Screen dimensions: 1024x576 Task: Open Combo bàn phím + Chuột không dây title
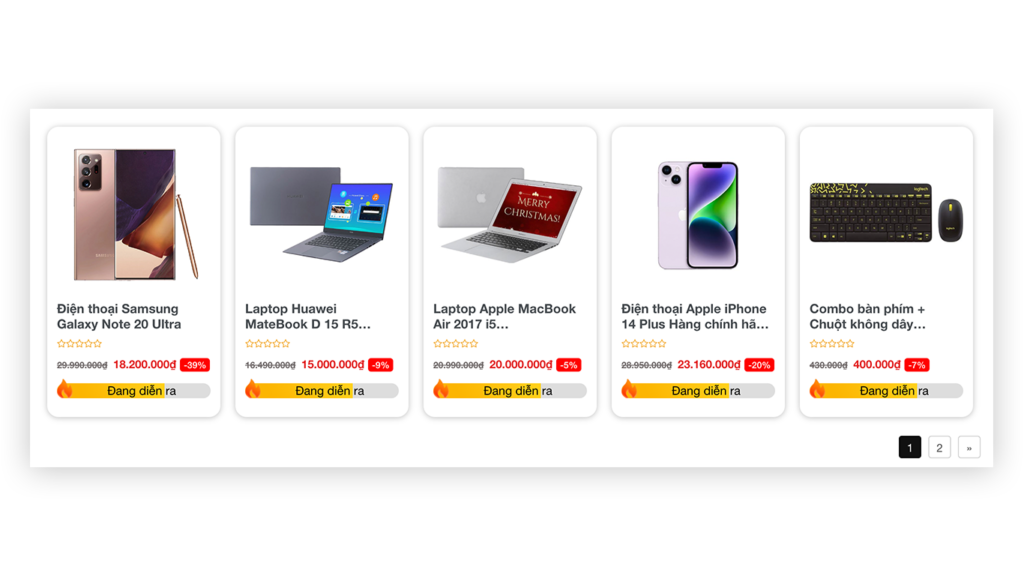pos(867,317)
